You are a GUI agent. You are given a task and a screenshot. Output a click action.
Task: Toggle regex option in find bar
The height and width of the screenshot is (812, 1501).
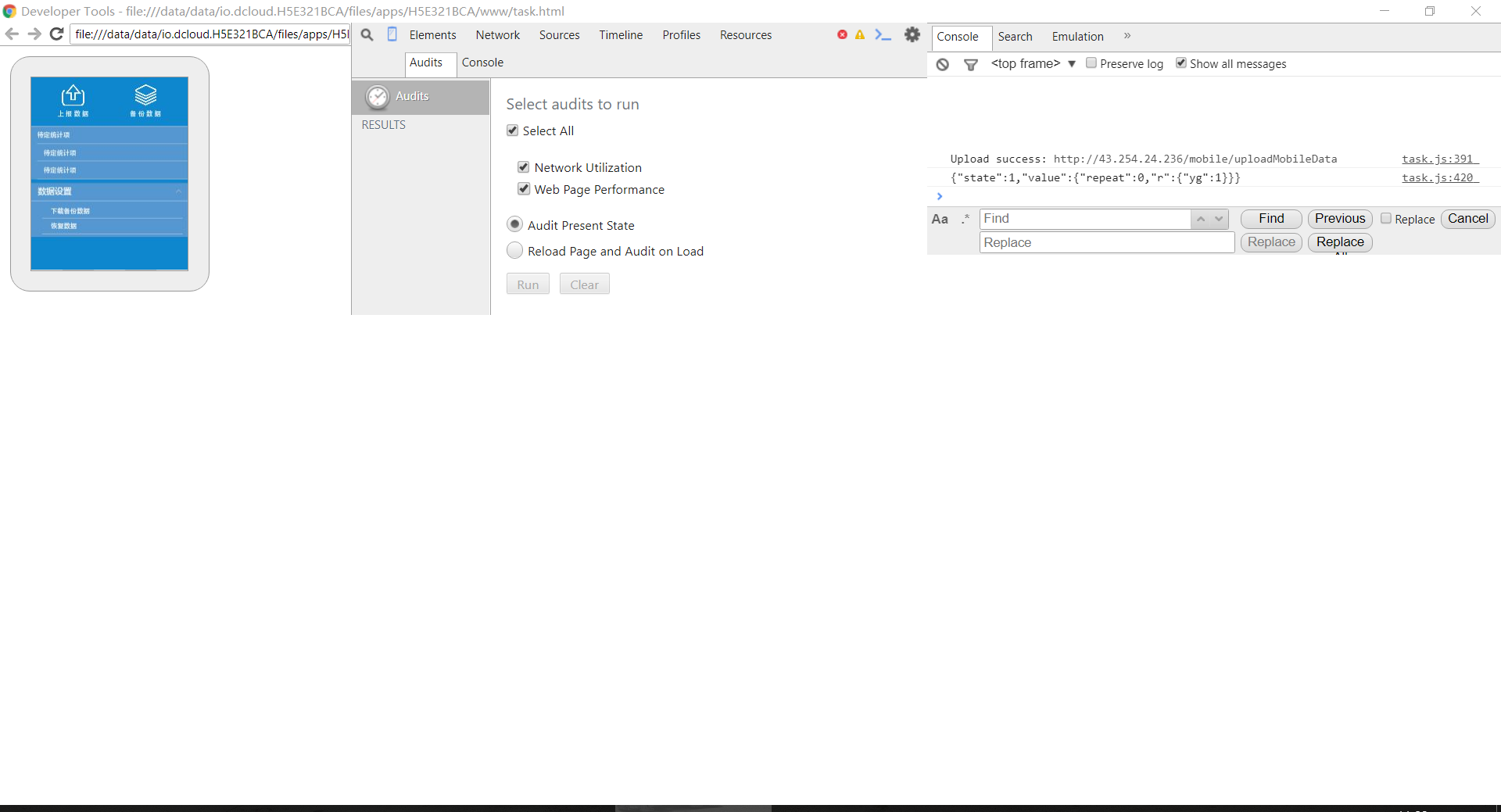pos(965,219)
